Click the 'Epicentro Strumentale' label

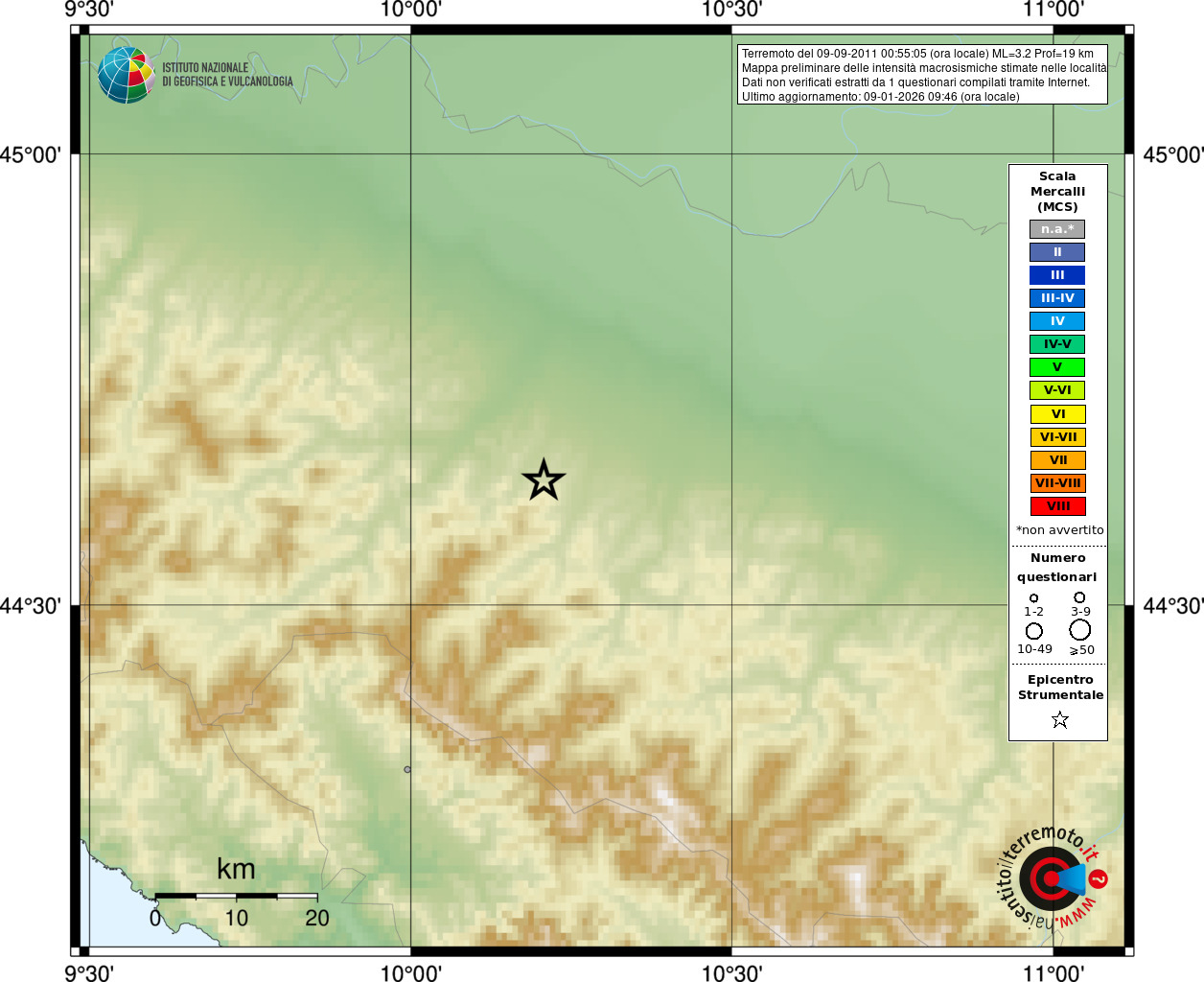[x=1060, y=688]
